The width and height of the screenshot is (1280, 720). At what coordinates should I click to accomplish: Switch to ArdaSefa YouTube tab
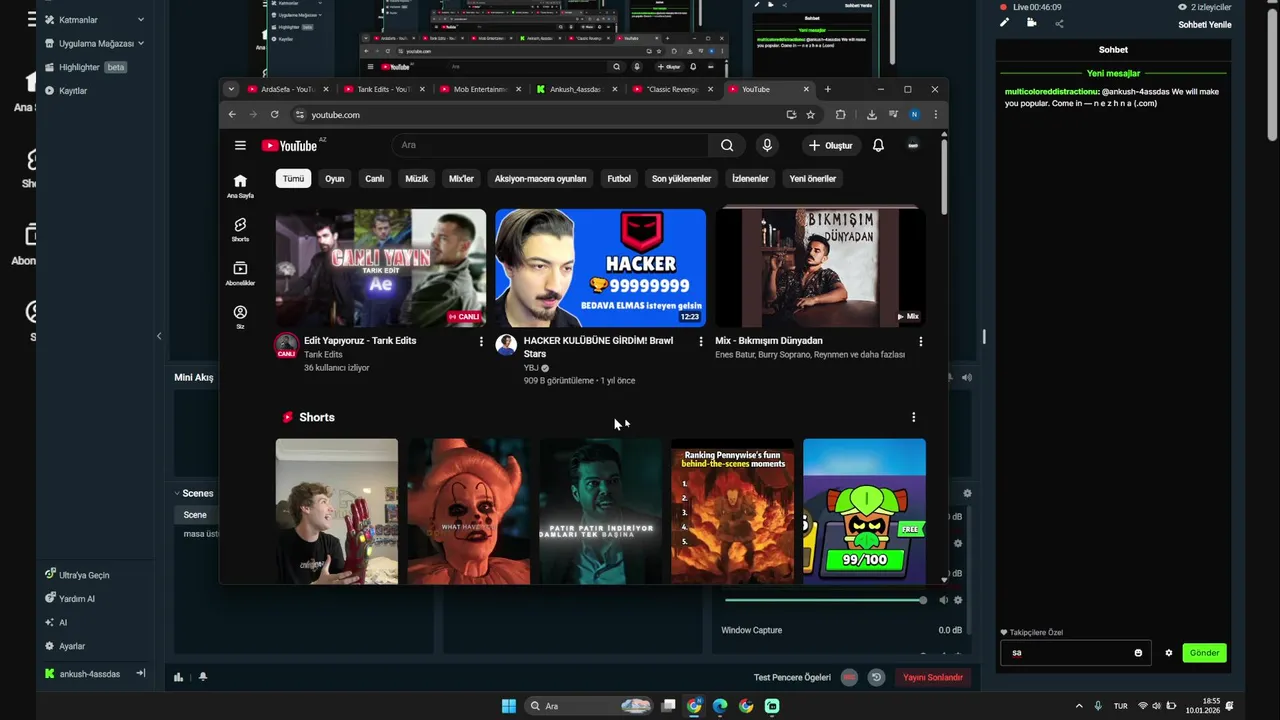[288, 89]
